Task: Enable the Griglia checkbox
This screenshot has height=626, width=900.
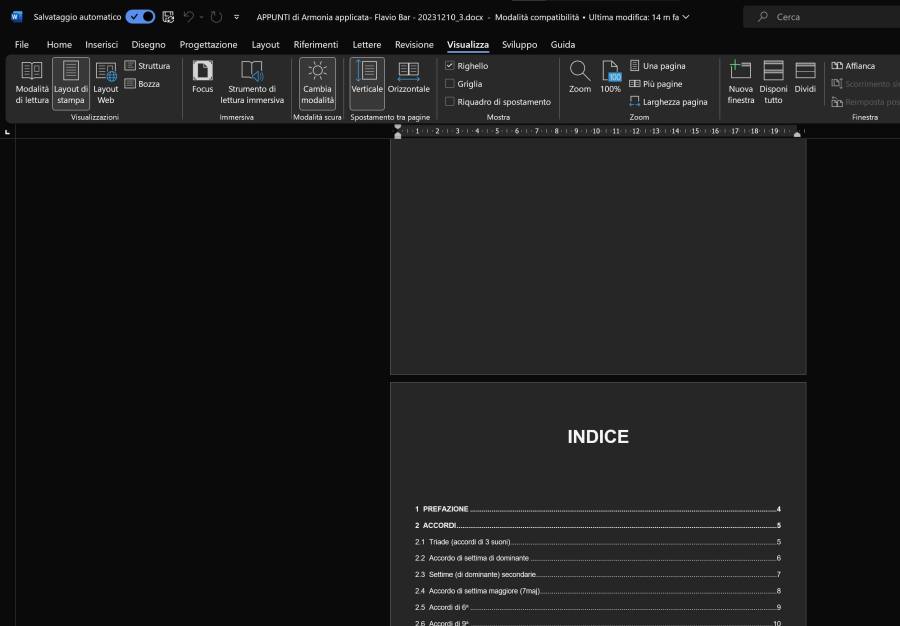Action: pos(450,84)
